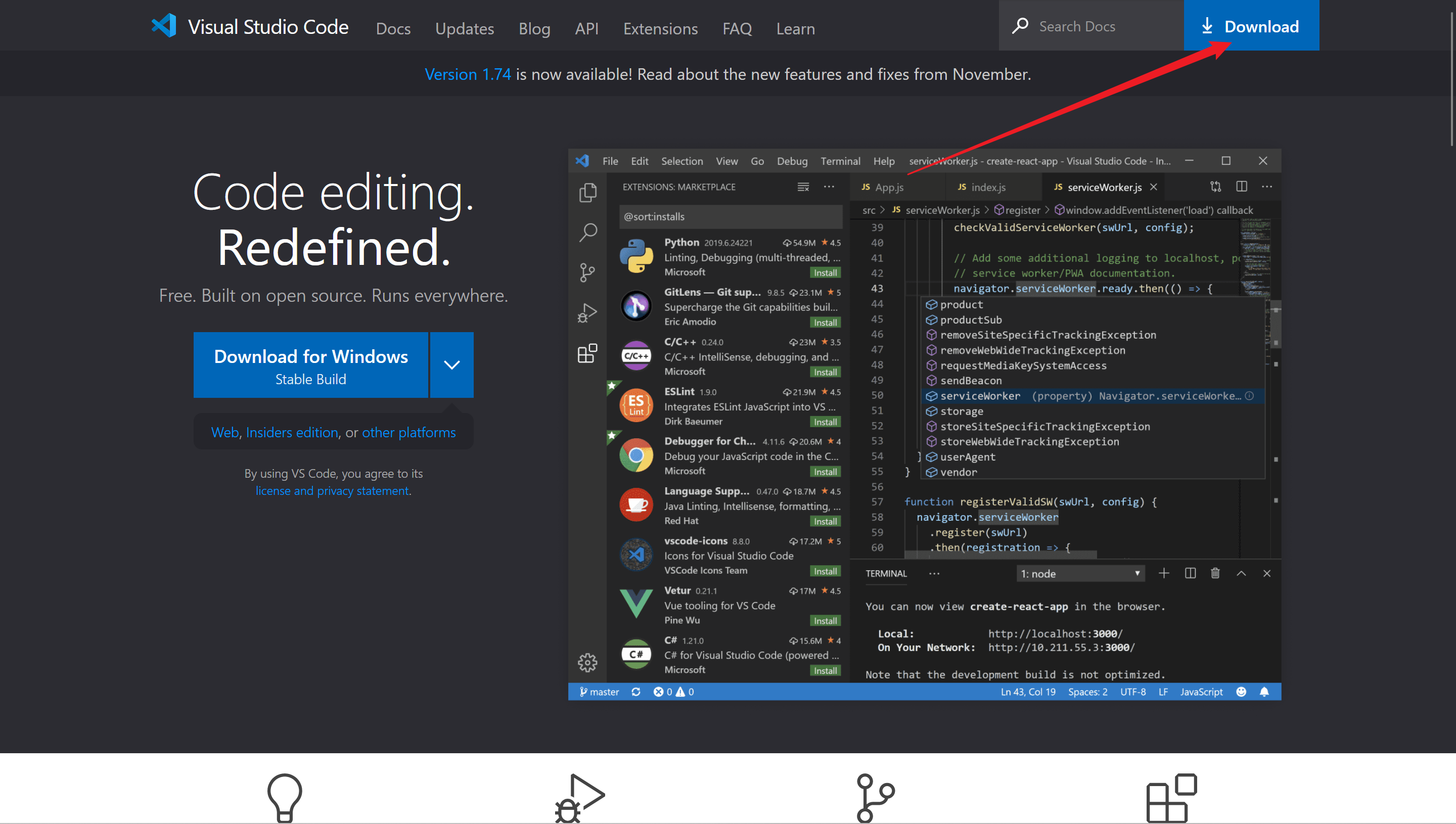Switch to the App.js editor tab

pyautogui.click(x=897, y=187)
